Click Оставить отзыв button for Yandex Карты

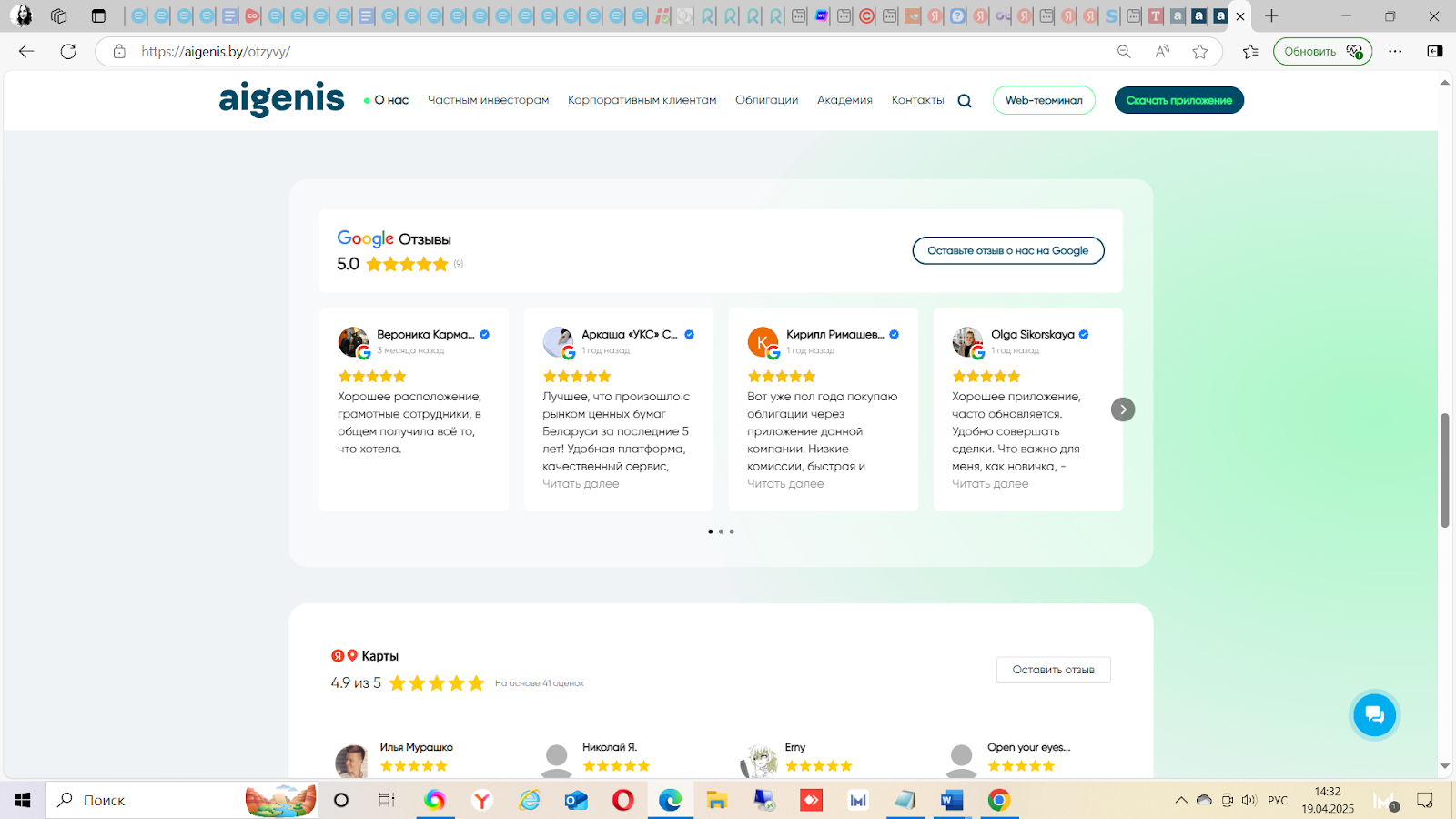(1054, 670)
